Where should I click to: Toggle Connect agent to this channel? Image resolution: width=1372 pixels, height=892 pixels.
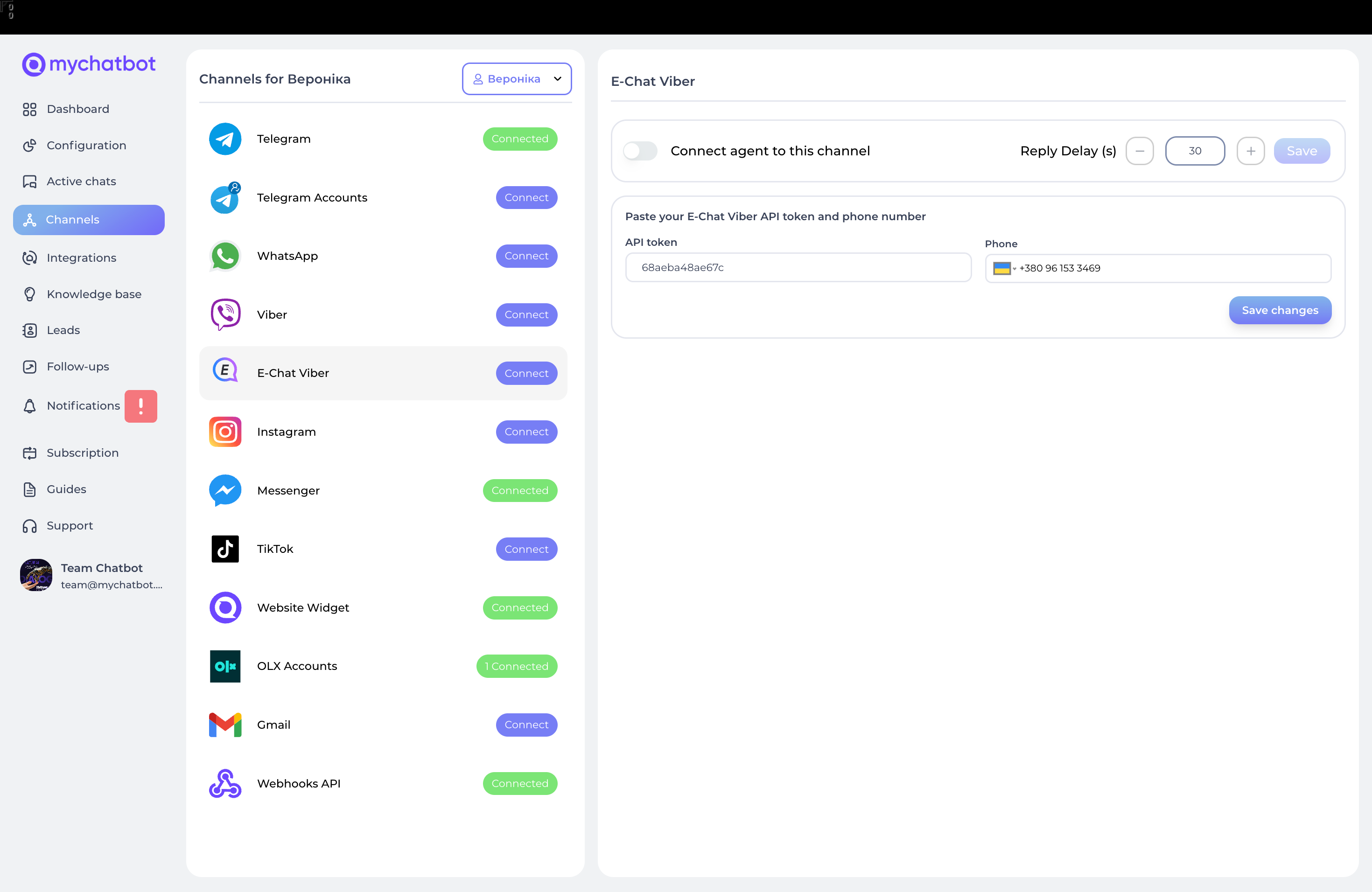click(640, 151)
